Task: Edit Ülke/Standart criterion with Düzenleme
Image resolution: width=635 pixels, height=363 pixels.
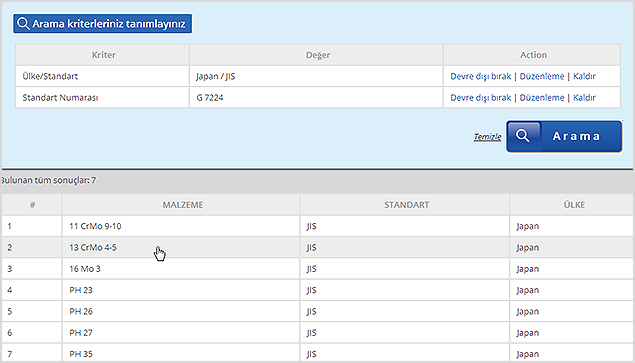Action: (x=541, y=76)
